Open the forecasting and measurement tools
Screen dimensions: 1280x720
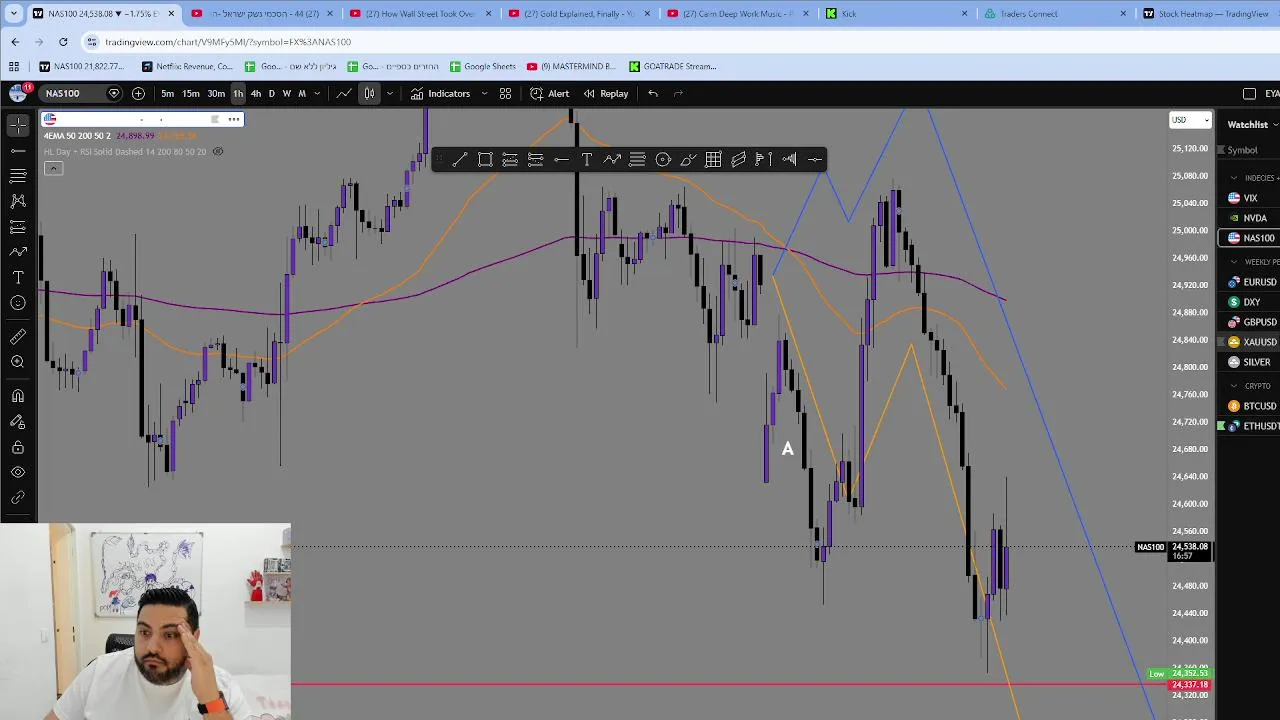point(18,227)
